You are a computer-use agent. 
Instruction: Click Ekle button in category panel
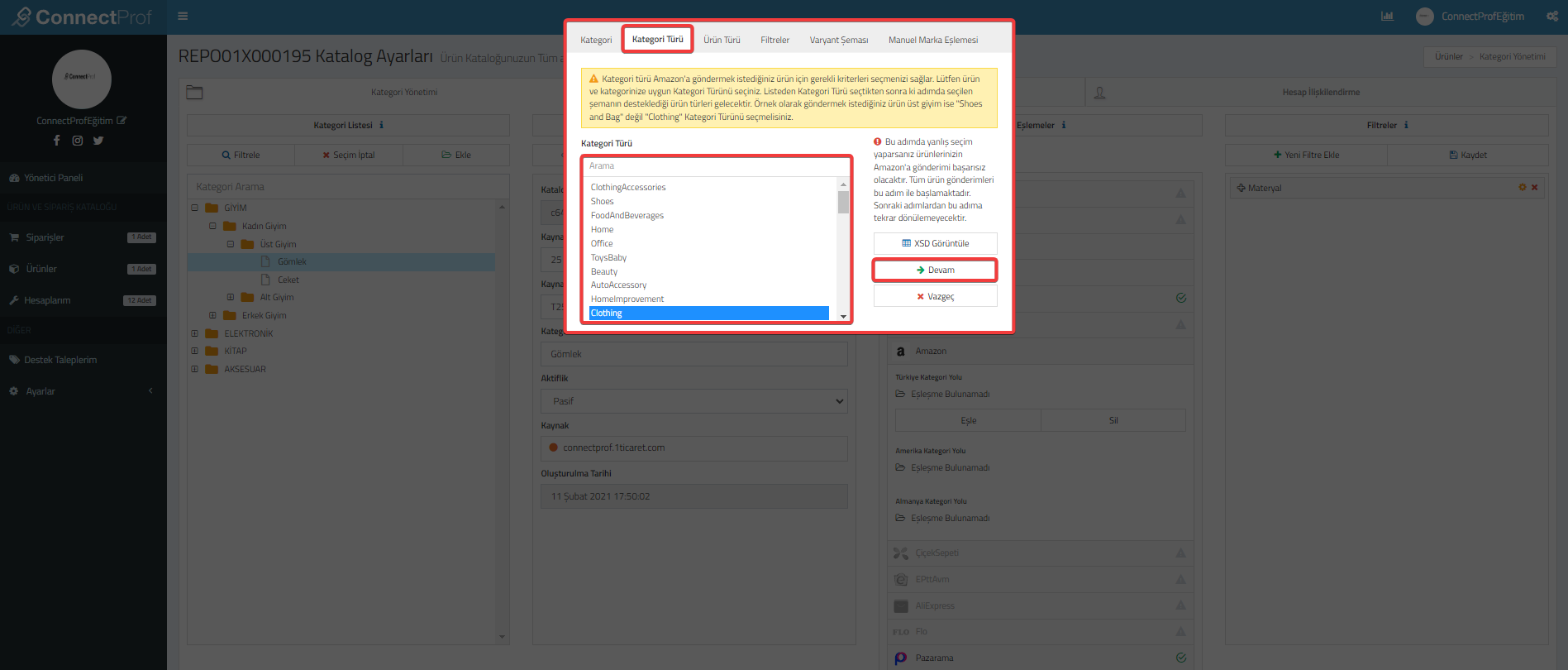pos(456,155)
